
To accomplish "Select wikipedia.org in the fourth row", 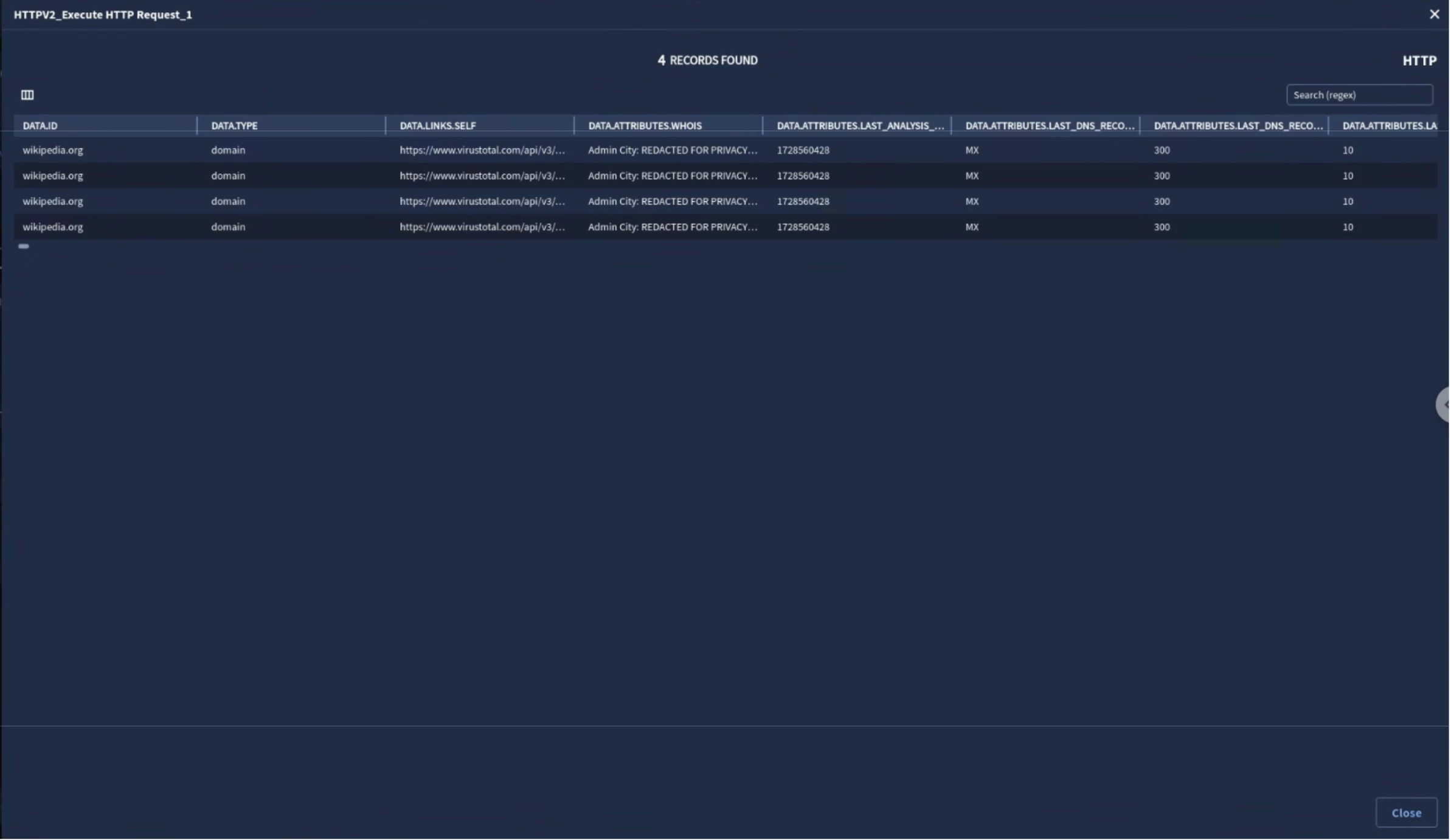I will click(53, 227).
